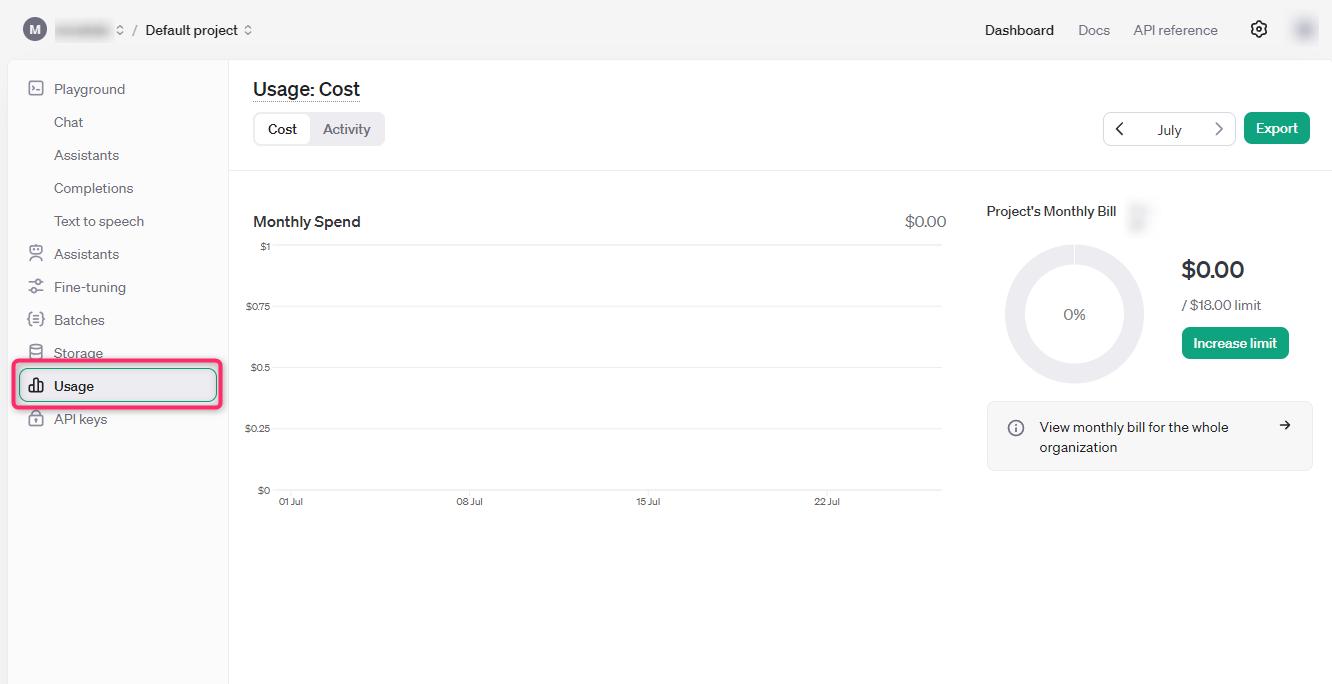Click the 0% donut progress chart

pyautogui.click(x=1074, y=314)
